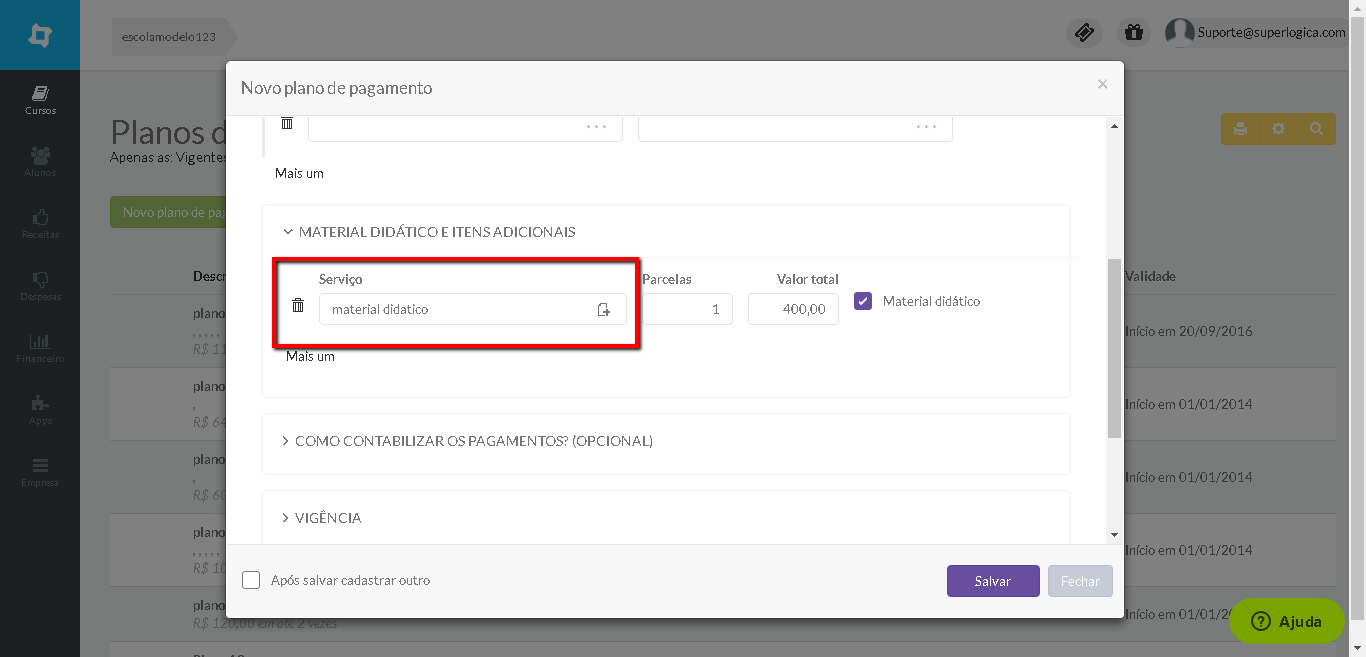
Task: Click the settings gear in yellow toolbar
Action: [1278, 129]
